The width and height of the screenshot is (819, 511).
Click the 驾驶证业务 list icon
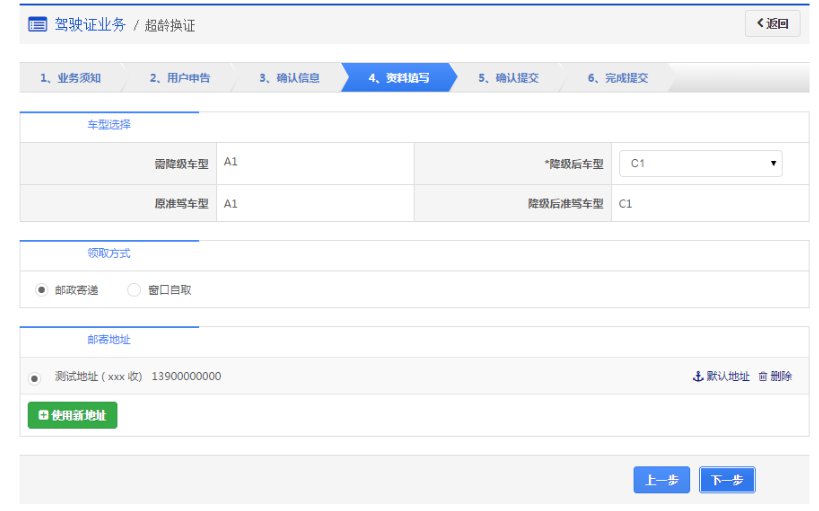pos(37,25)
